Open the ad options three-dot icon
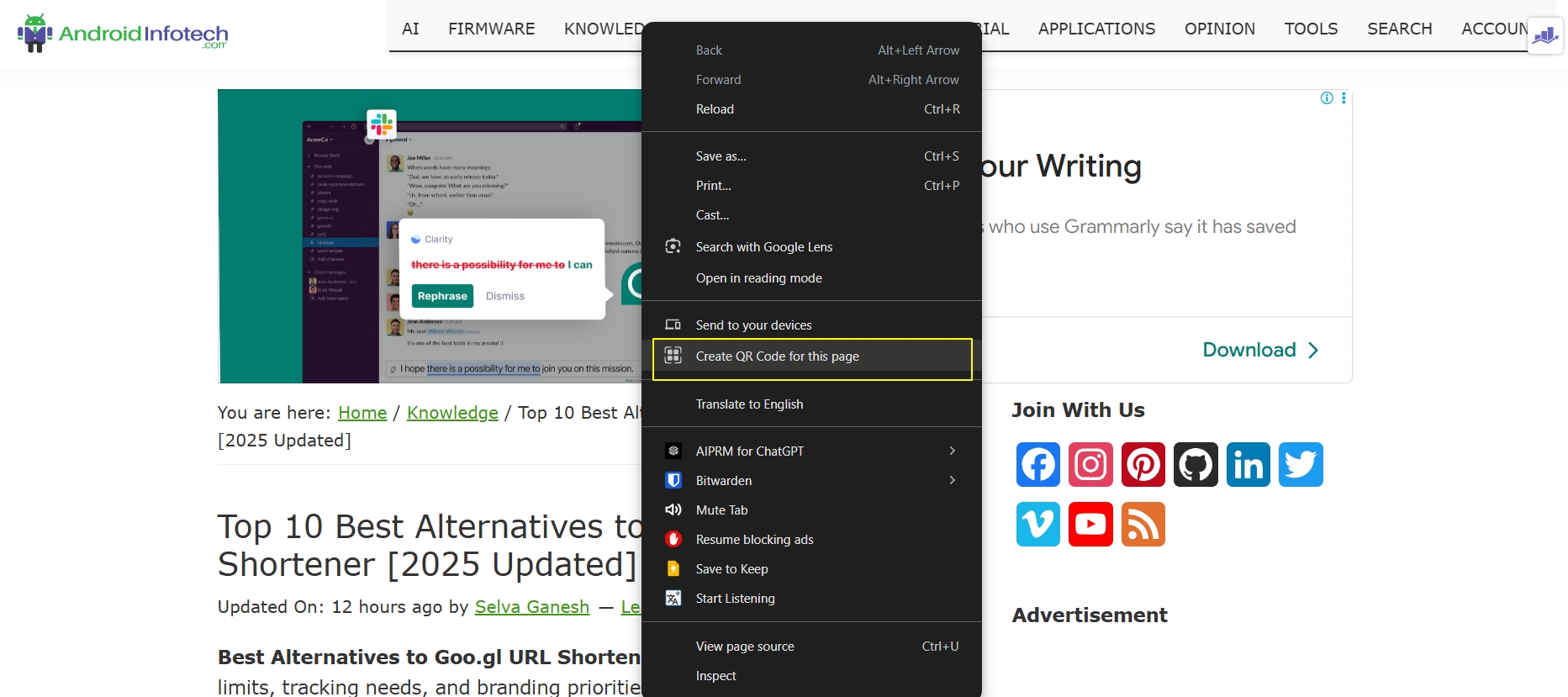Screen dimensions: 1568x697 pyautogui.click(x=1344, y=98)
